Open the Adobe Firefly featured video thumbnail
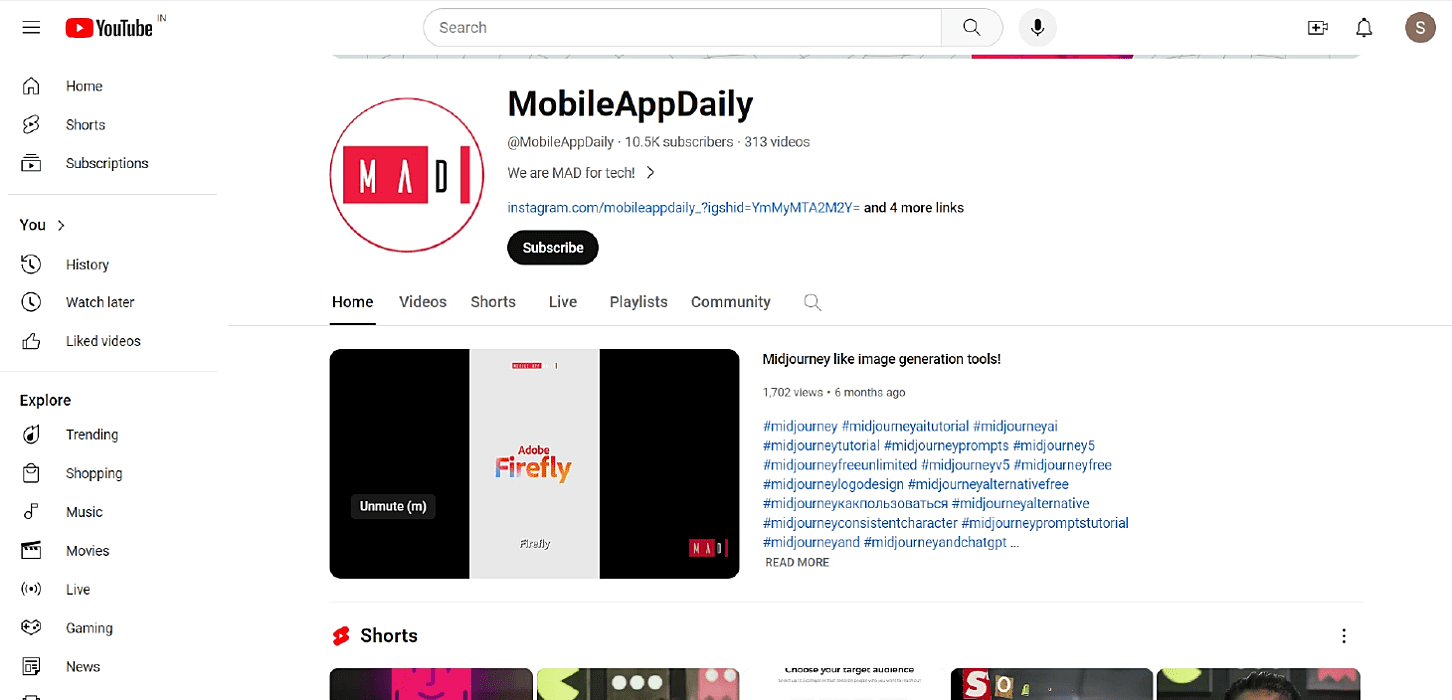Viewport: 1452px width, 700px height. pos(534,464)
